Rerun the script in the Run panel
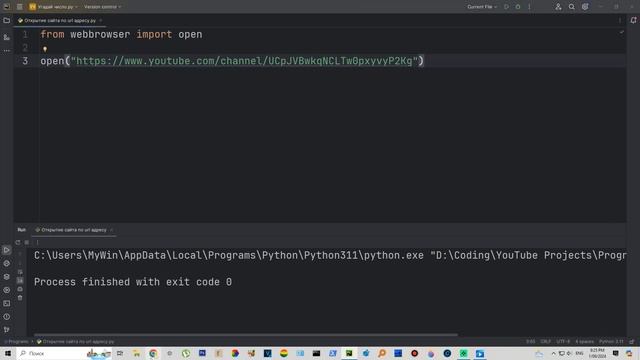The image size is (640, 360). pyautogui.click(x=18, y=242)
